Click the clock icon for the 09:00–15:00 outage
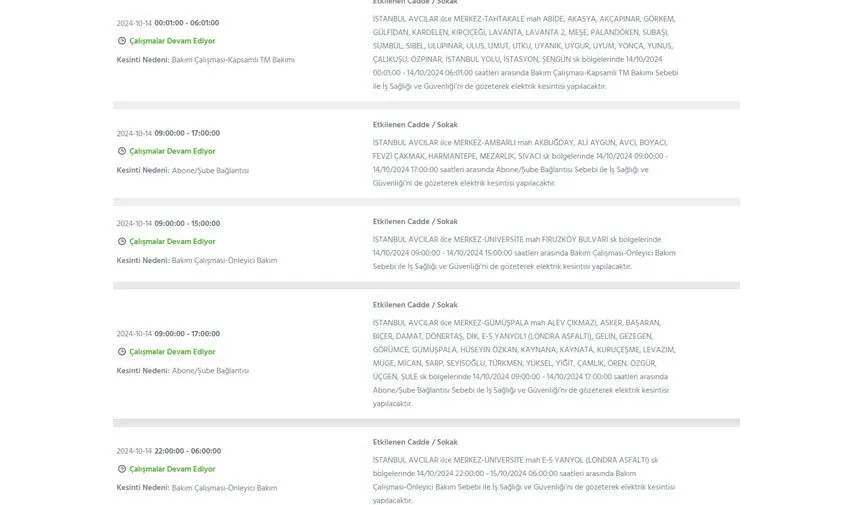The height and width of the screenshot is (505, 860). [122, 242]
